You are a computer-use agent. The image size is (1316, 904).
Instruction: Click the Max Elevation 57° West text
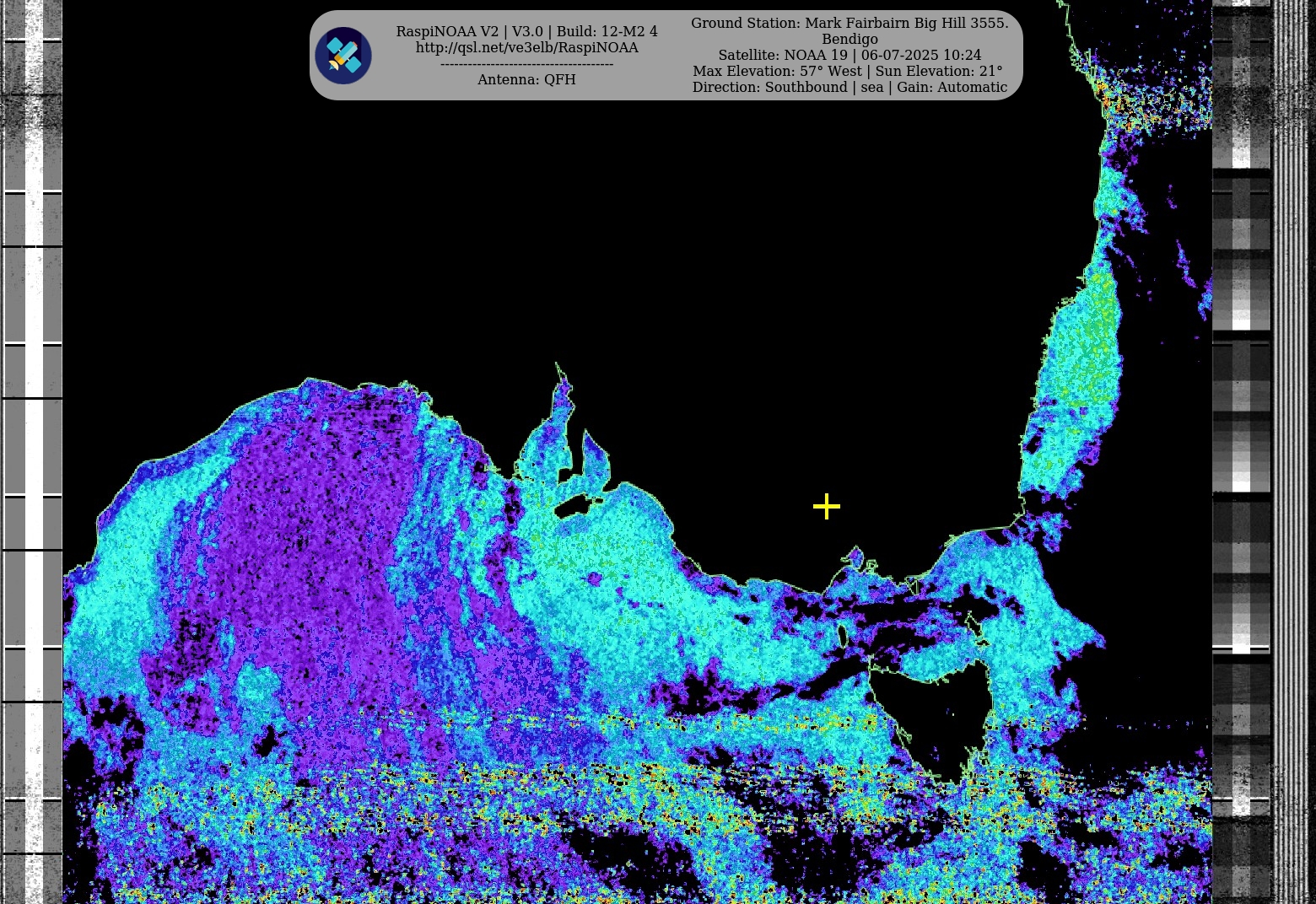pos(848,71)
